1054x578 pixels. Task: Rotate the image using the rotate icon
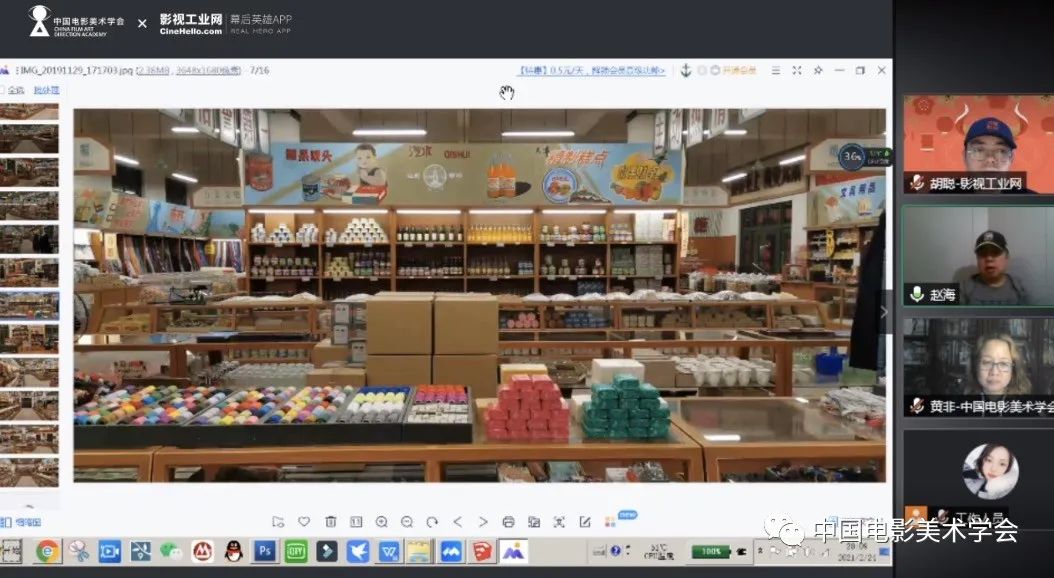click(432, 522)
